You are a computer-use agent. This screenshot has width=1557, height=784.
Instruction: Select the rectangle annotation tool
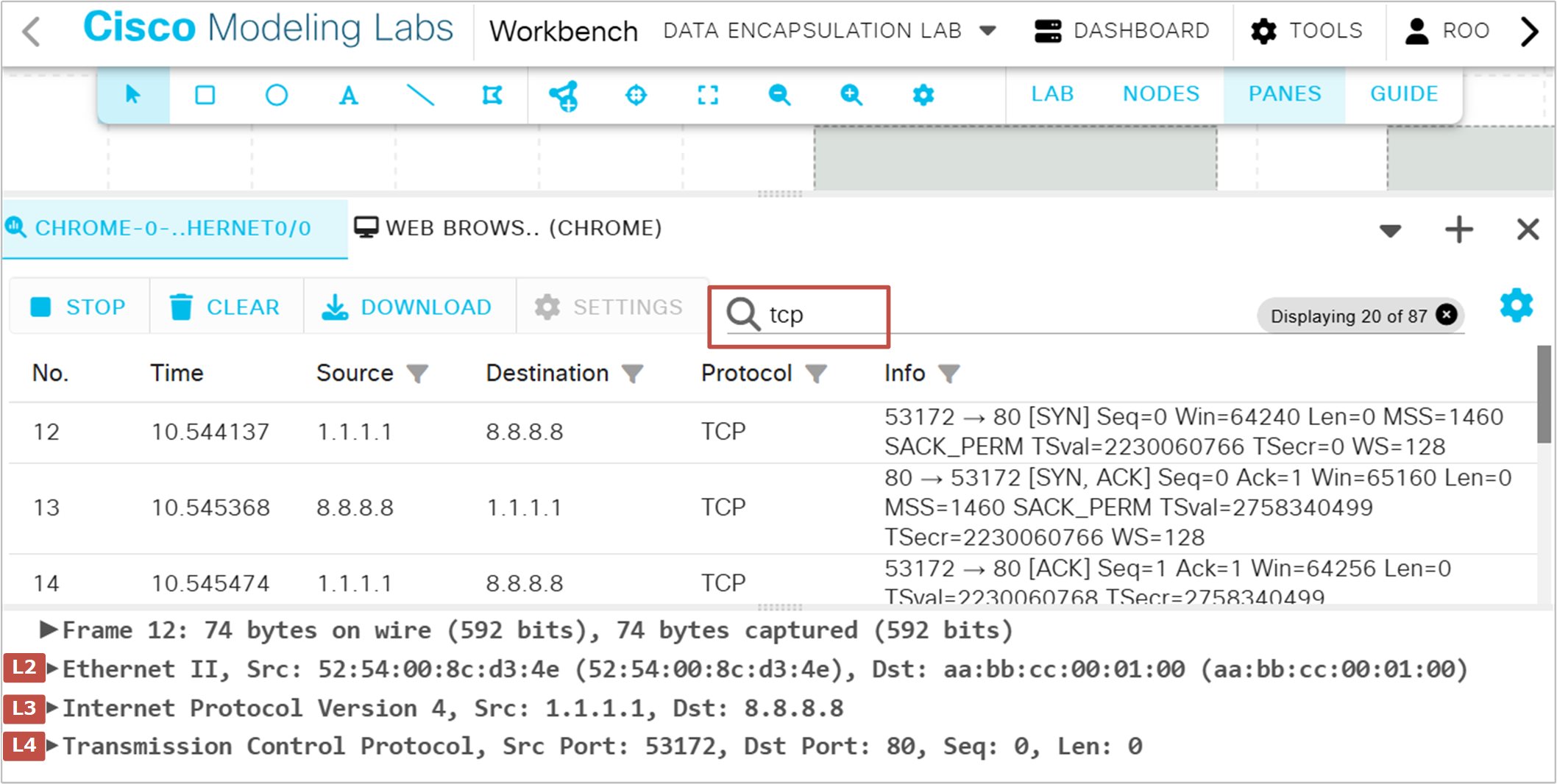tap(205, 95)
